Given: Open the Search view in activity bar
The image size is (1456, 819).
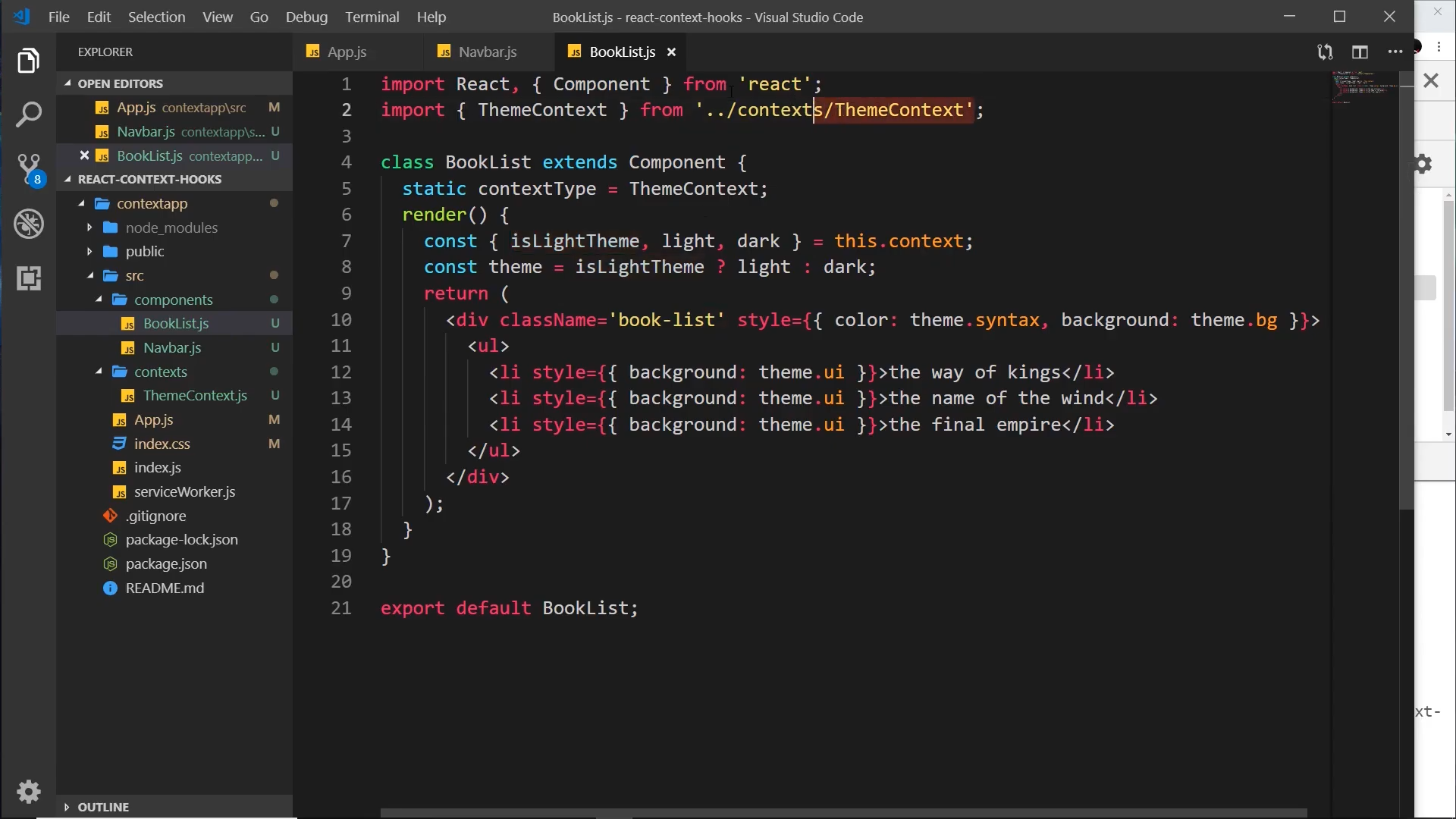Looking at the screenshot, I should click(28, 115).
